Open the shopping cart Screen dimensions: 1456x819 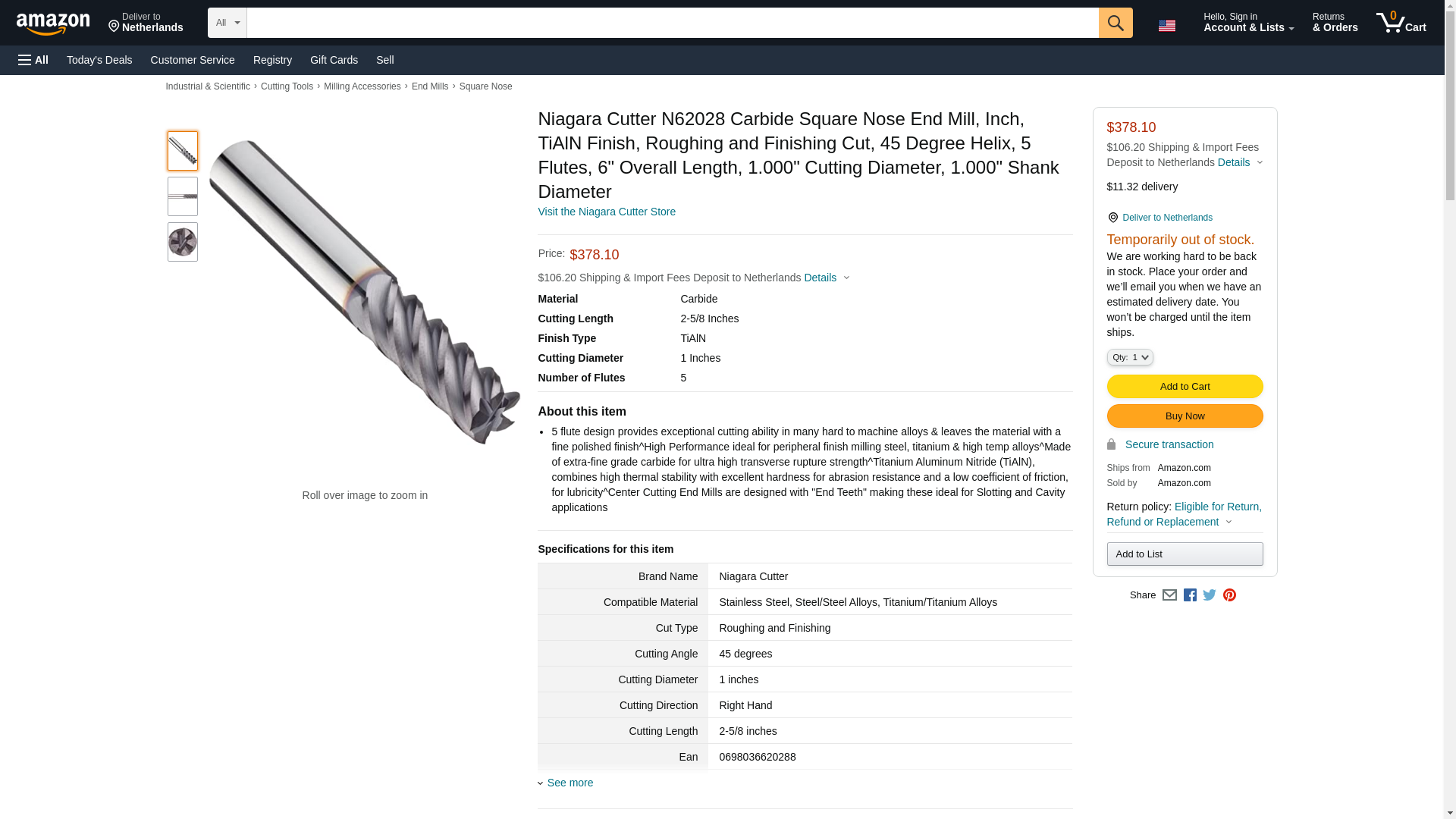click(x=1401, y=23)
